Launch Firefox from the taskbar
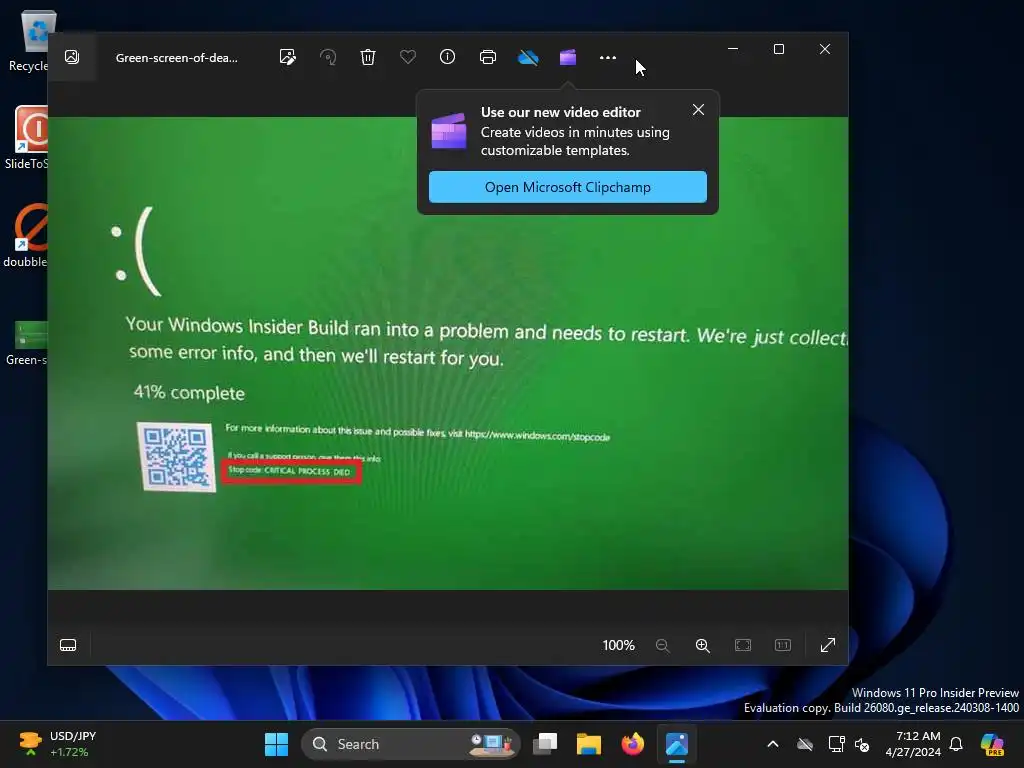 pyautogui.click(x=632, y=744)
